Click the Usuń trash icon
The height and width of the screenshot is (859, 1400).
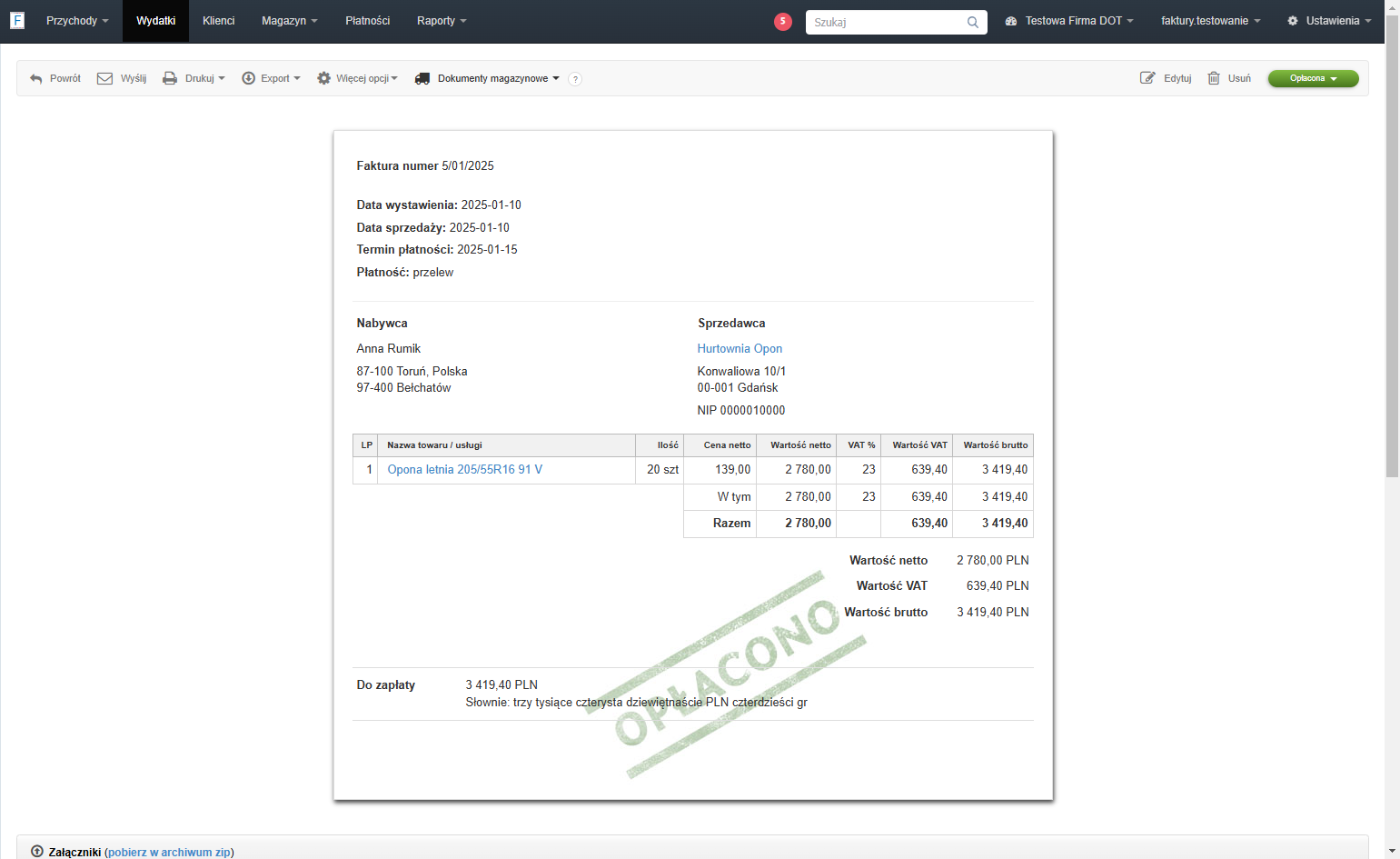[x=1214, y=78]
